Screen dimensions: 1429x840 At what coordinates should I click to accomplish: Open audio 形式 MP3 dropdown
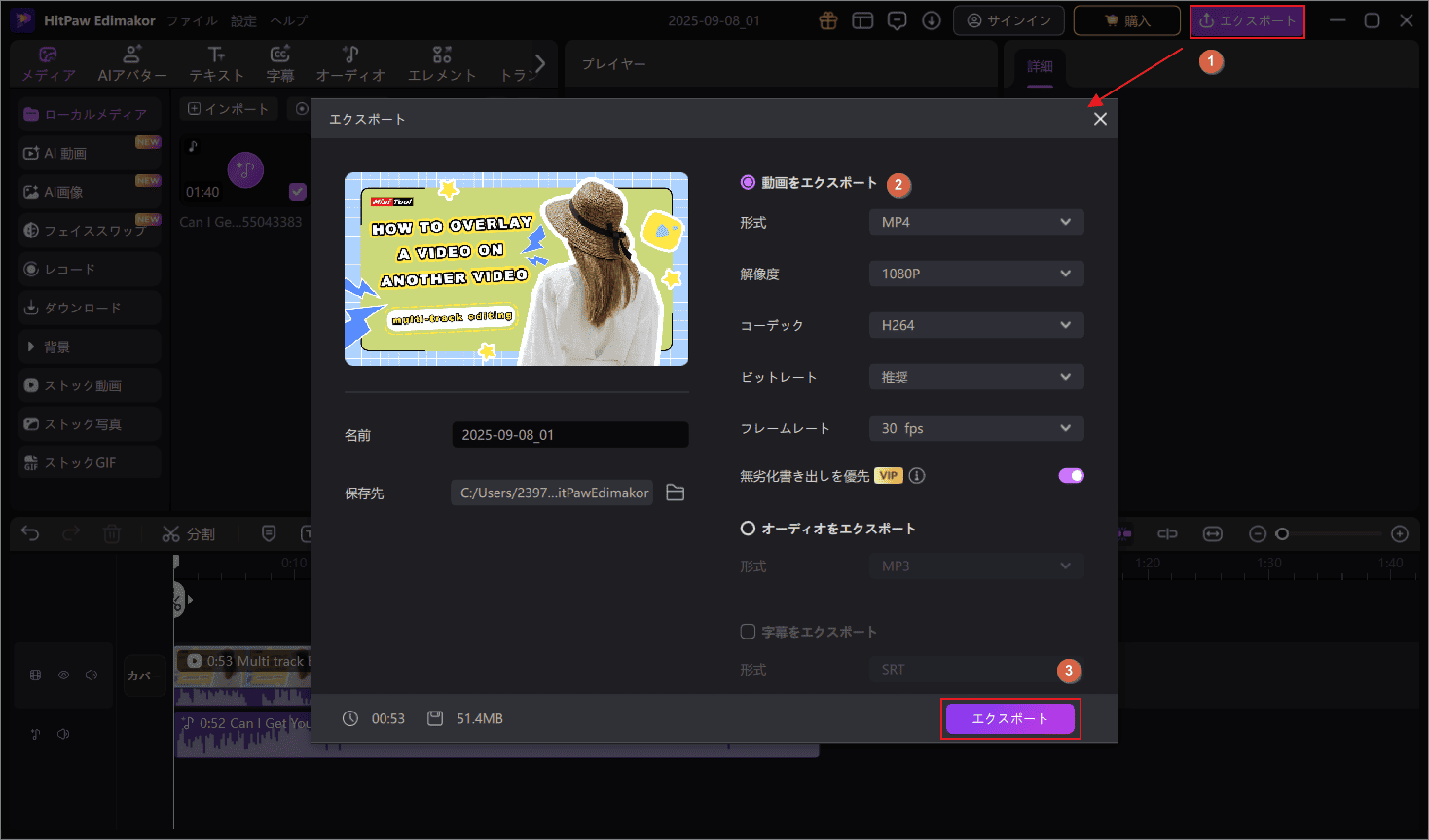point(976,566)
